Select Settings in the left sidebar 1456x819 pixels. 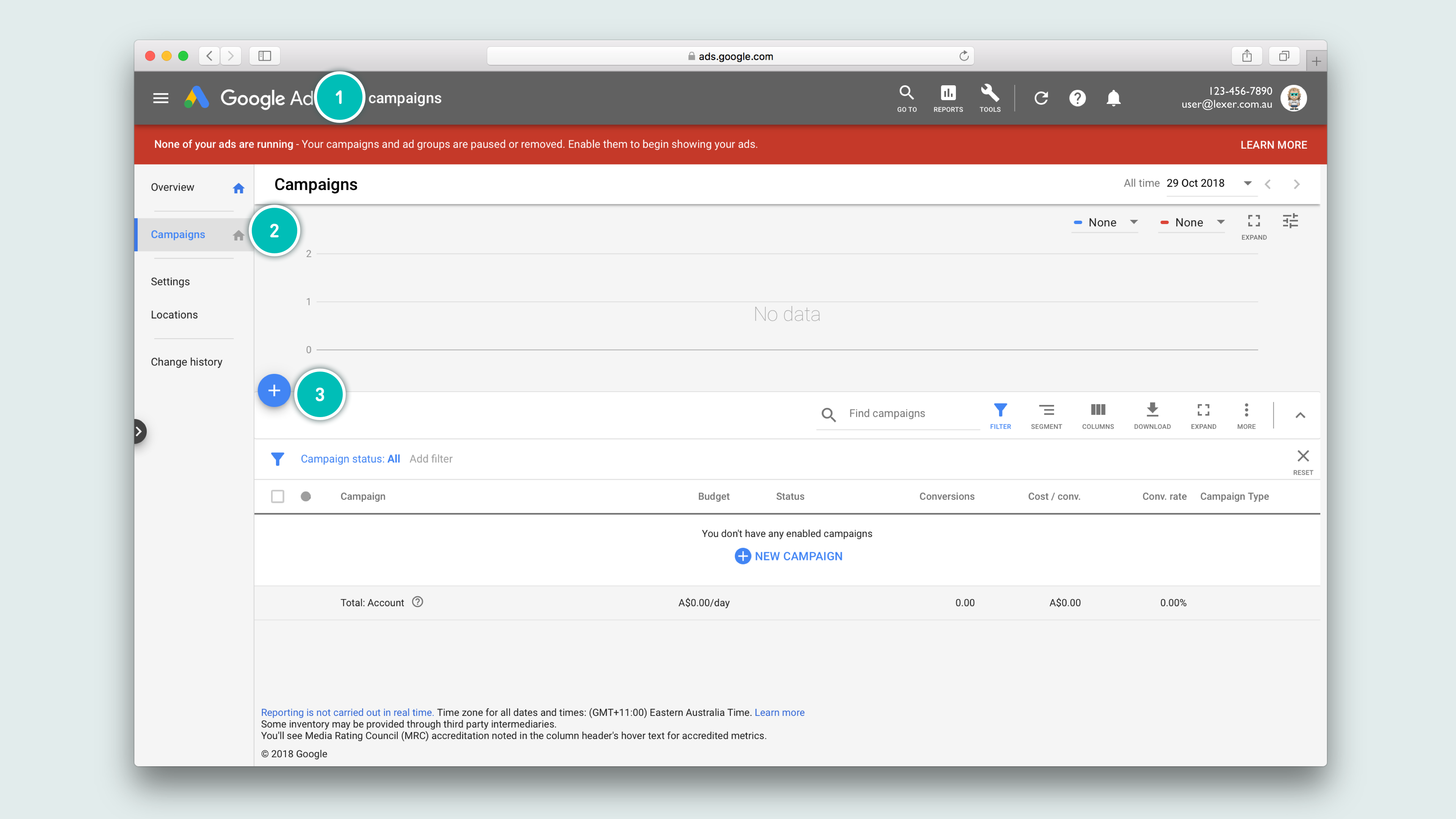(170, 281)
